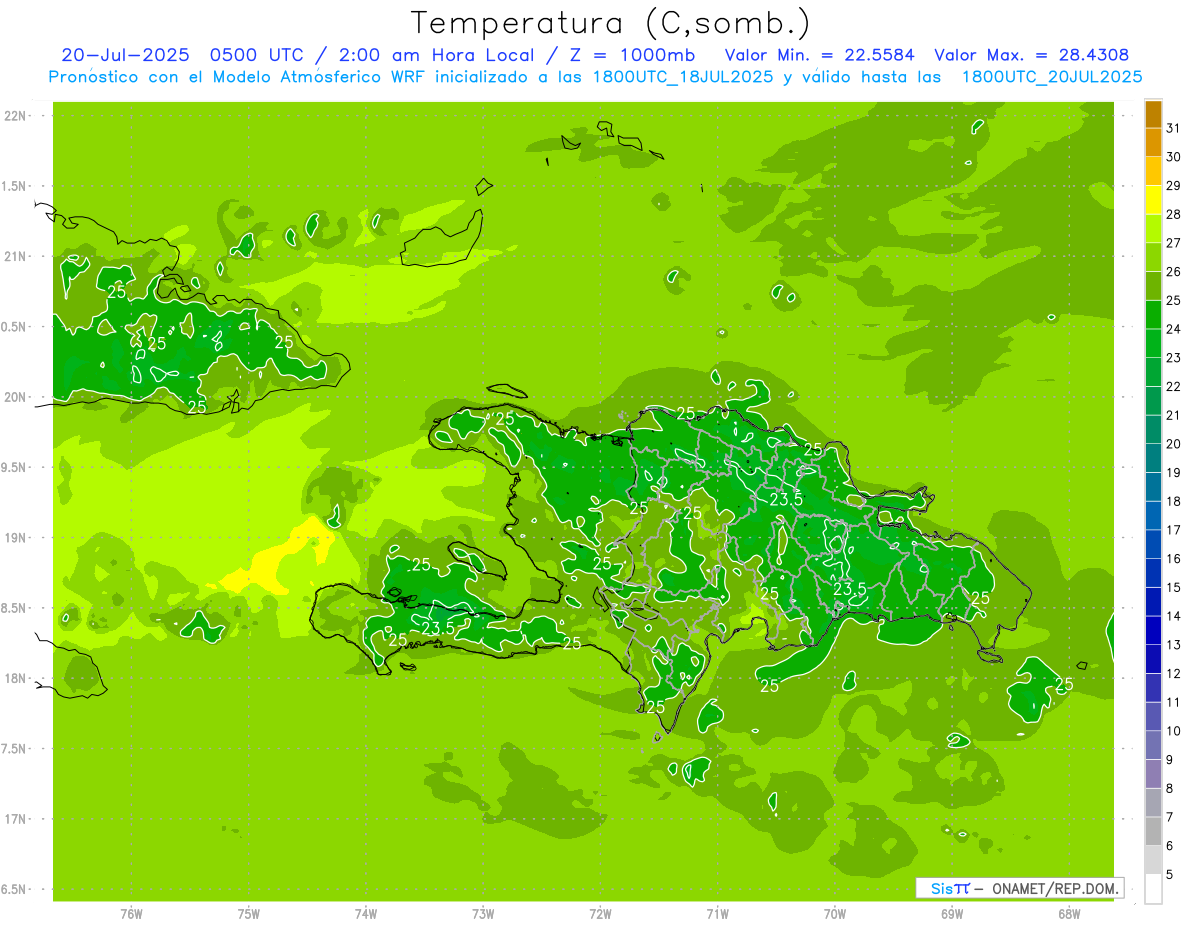Viewport: 1200px width, 927px height.
Task: Click the "70W" longitude label
Action: [x=834, y=913]
